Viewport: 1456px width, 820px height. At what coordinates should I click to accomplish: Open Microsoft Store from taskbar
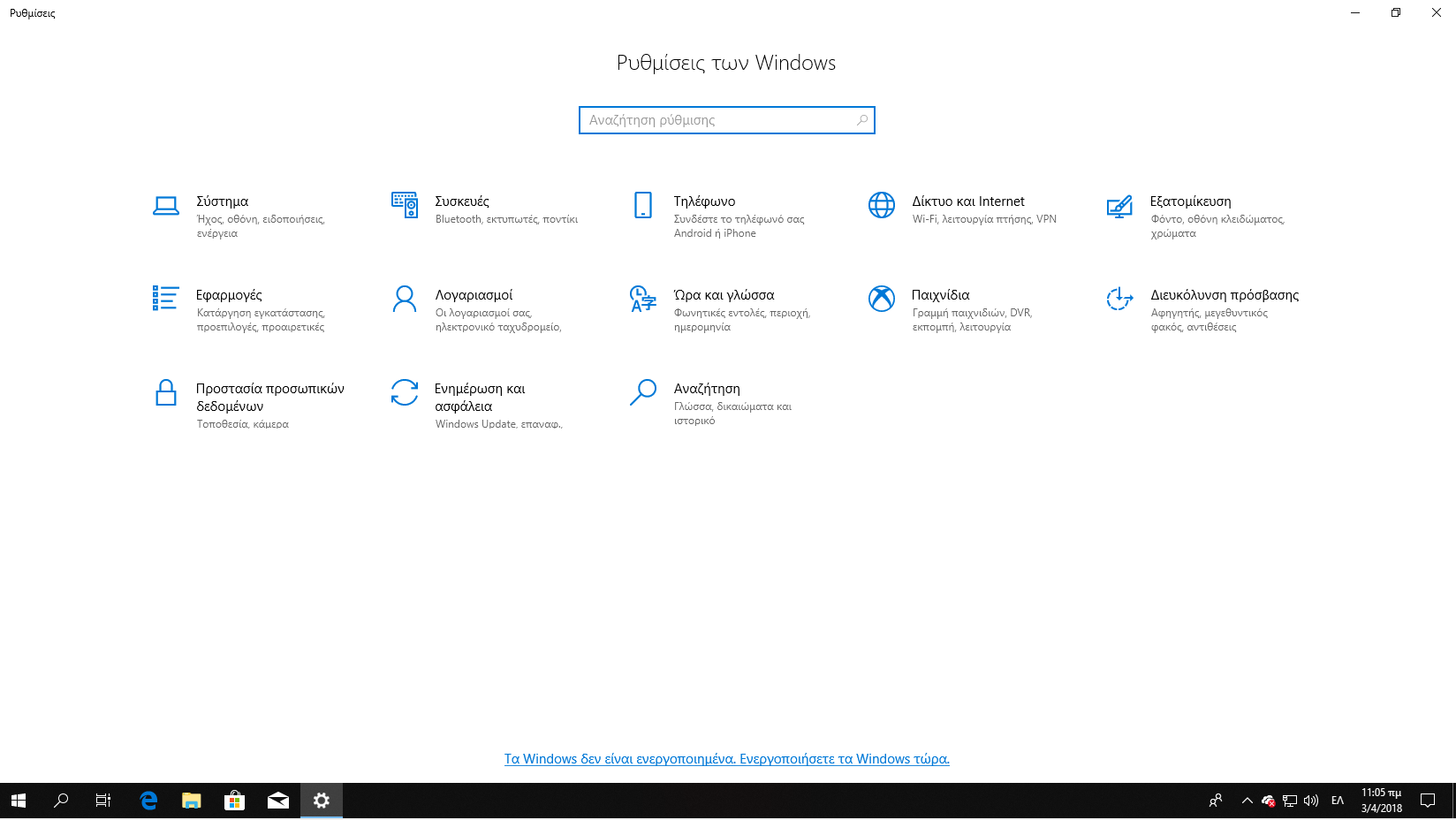tap(234, 801)
